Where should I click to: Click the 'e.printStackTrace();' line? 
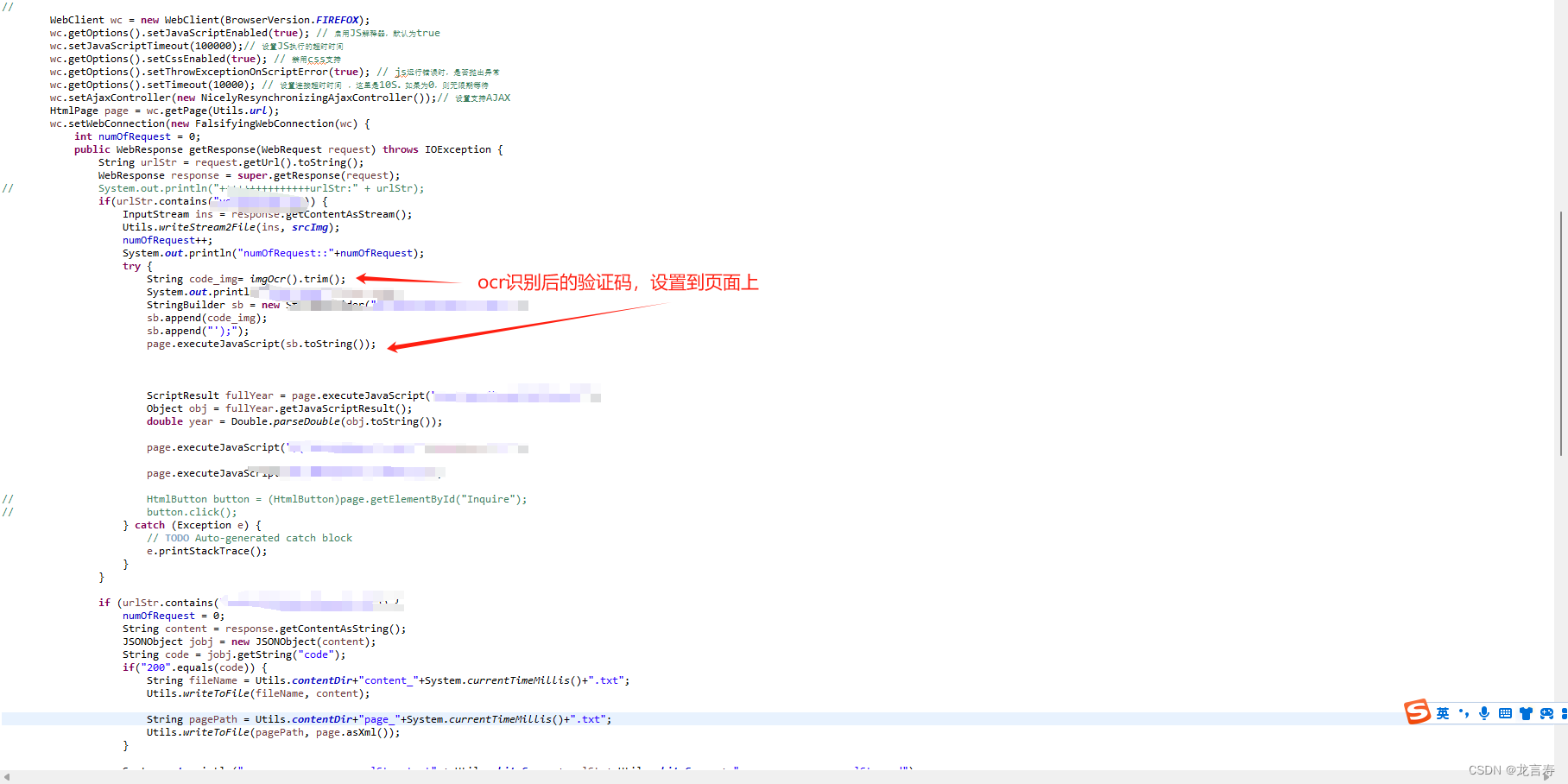[x=207, y=551]
